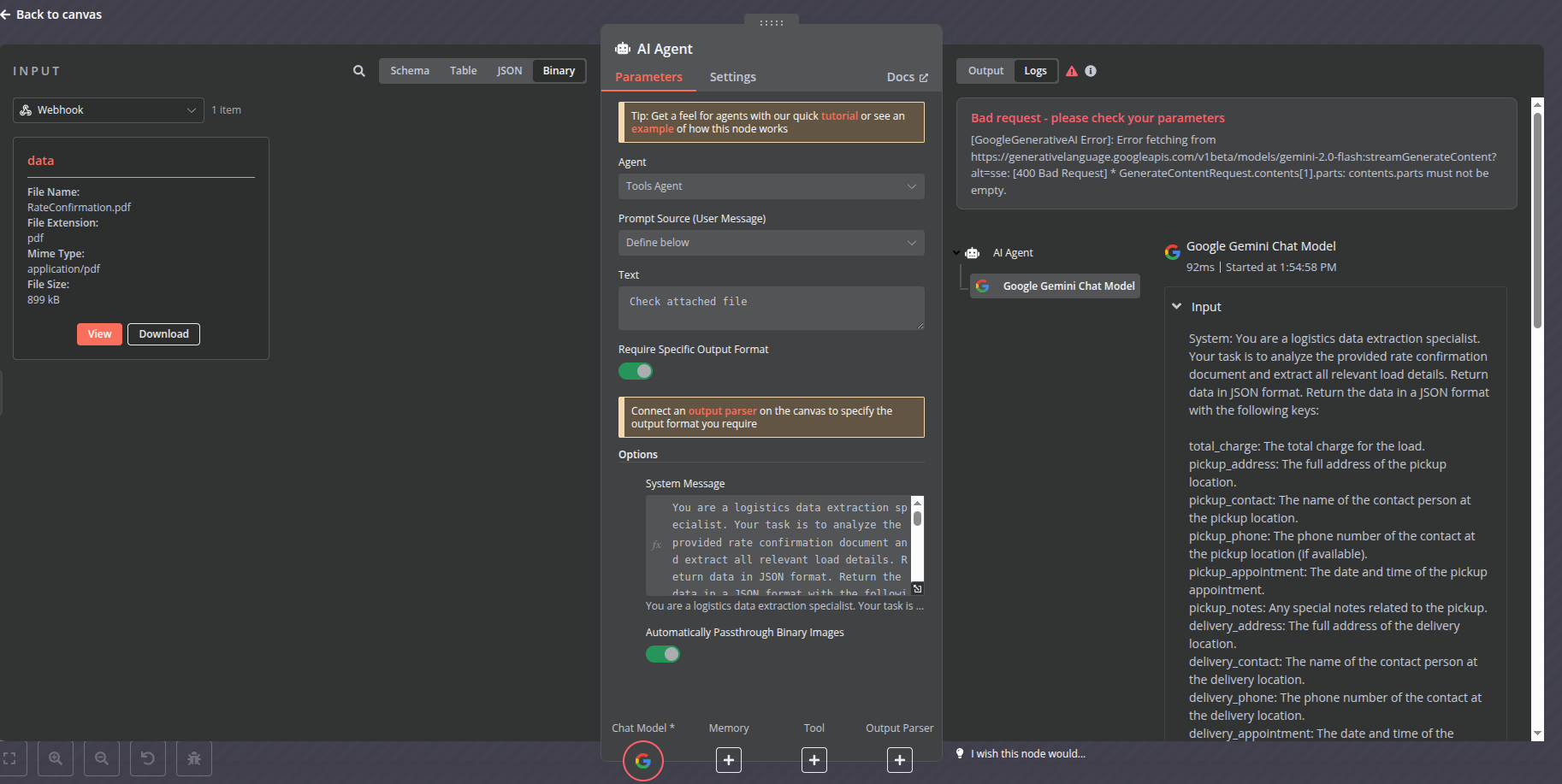This screenshot has width=1562, height=784.
Task: Click the reset zoom icon
Action: tap(148, 758)
